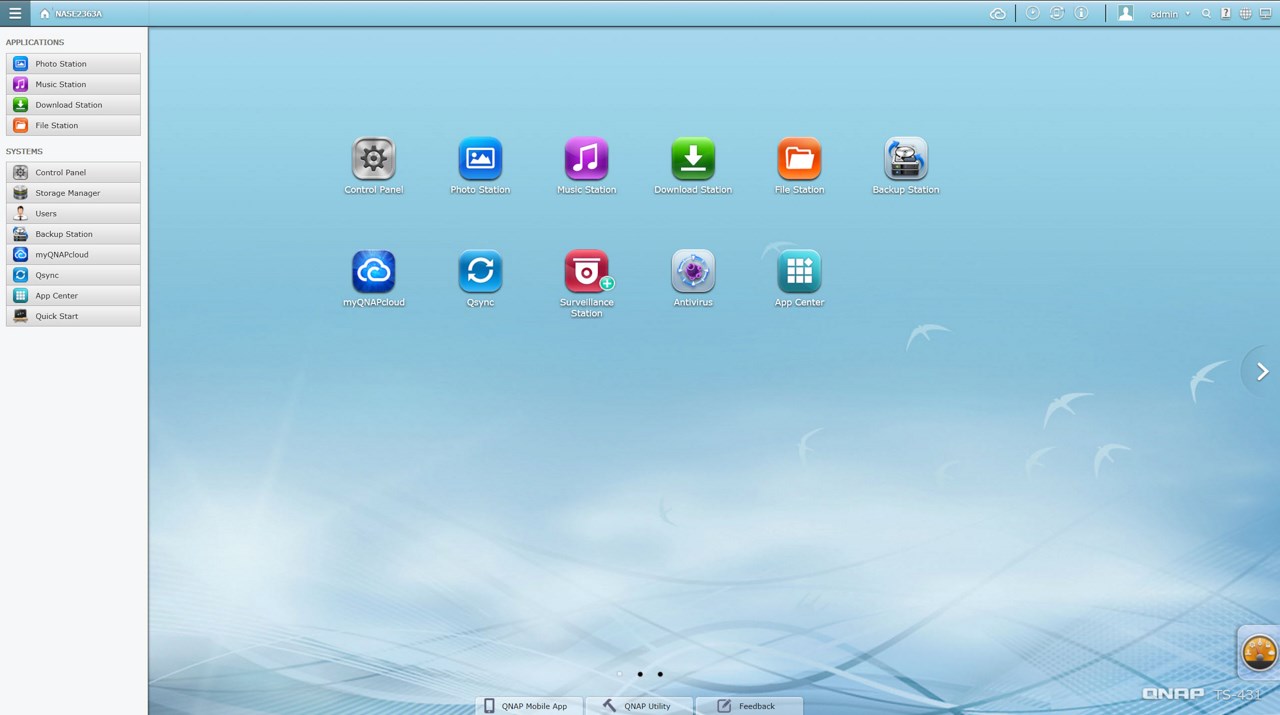
Task: Click the QNAP Mobile App button
Action: click(x=528, y=706)
